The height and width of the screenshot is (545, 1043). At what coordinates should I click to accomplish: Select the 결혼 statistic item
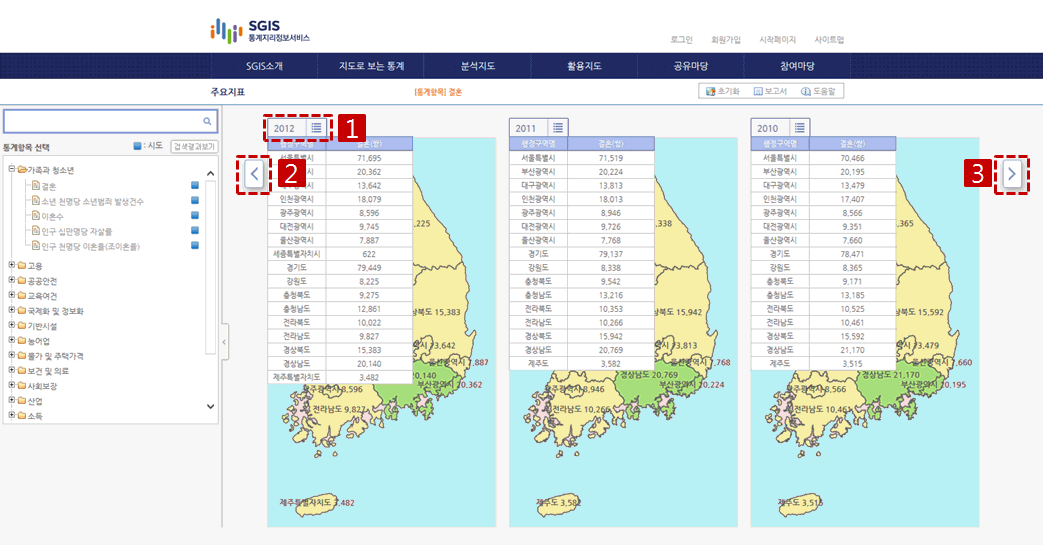pos(49,186)
